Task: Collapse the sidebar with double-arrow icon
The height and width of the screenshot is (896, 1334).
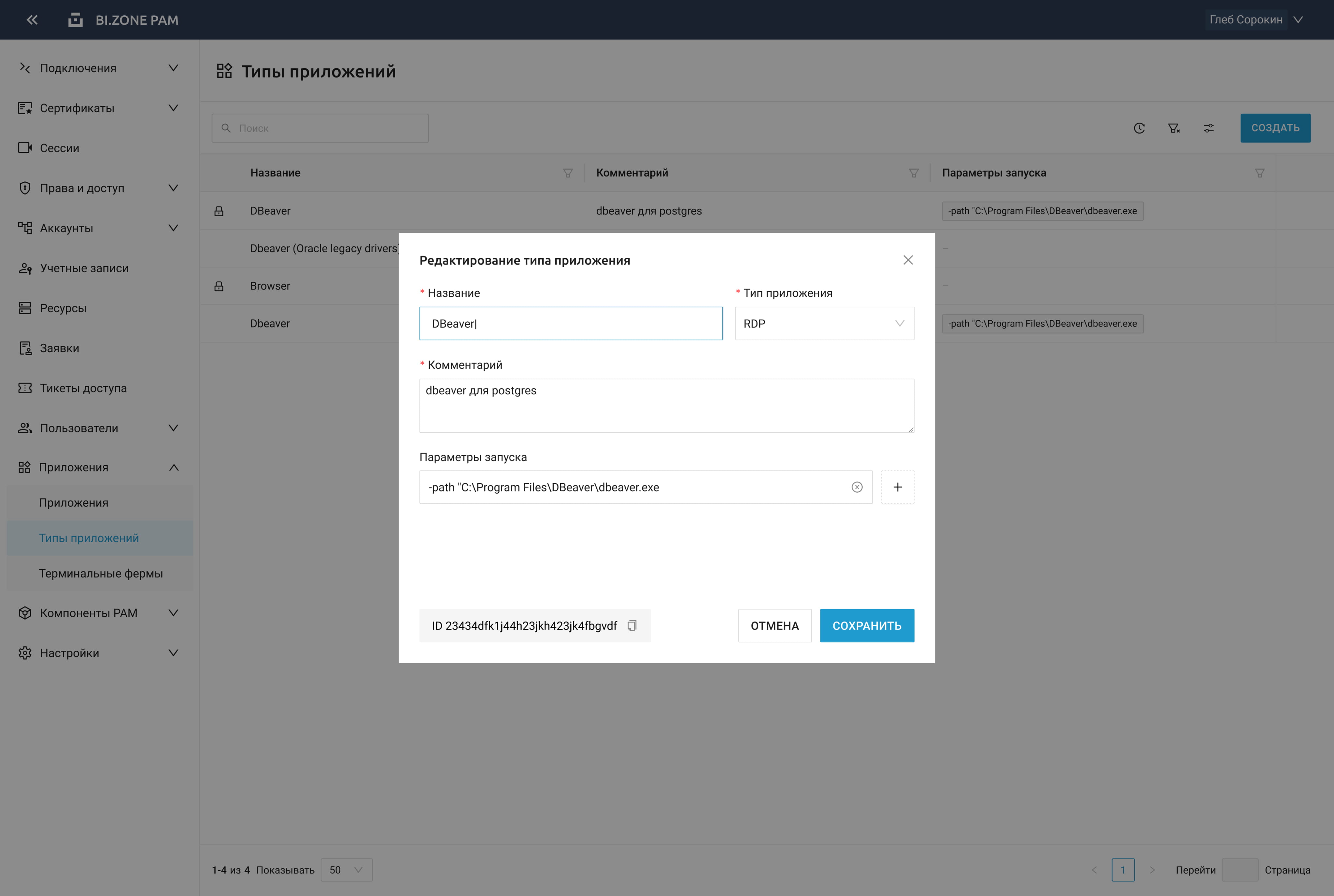Action: (32, 20)
